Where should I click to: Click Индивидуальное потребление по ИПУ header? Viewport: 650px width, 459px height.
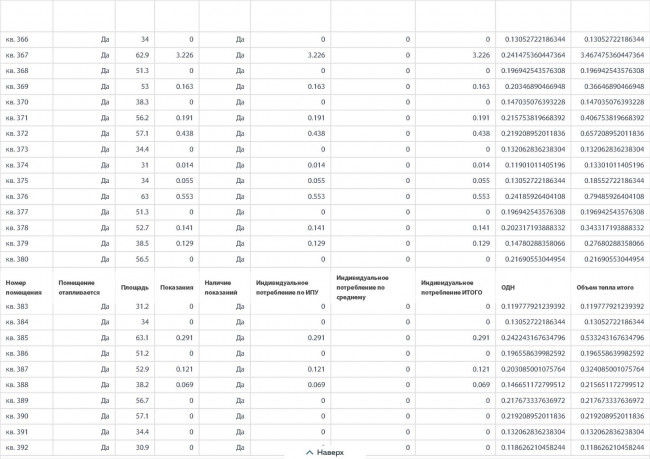point(287,287)
